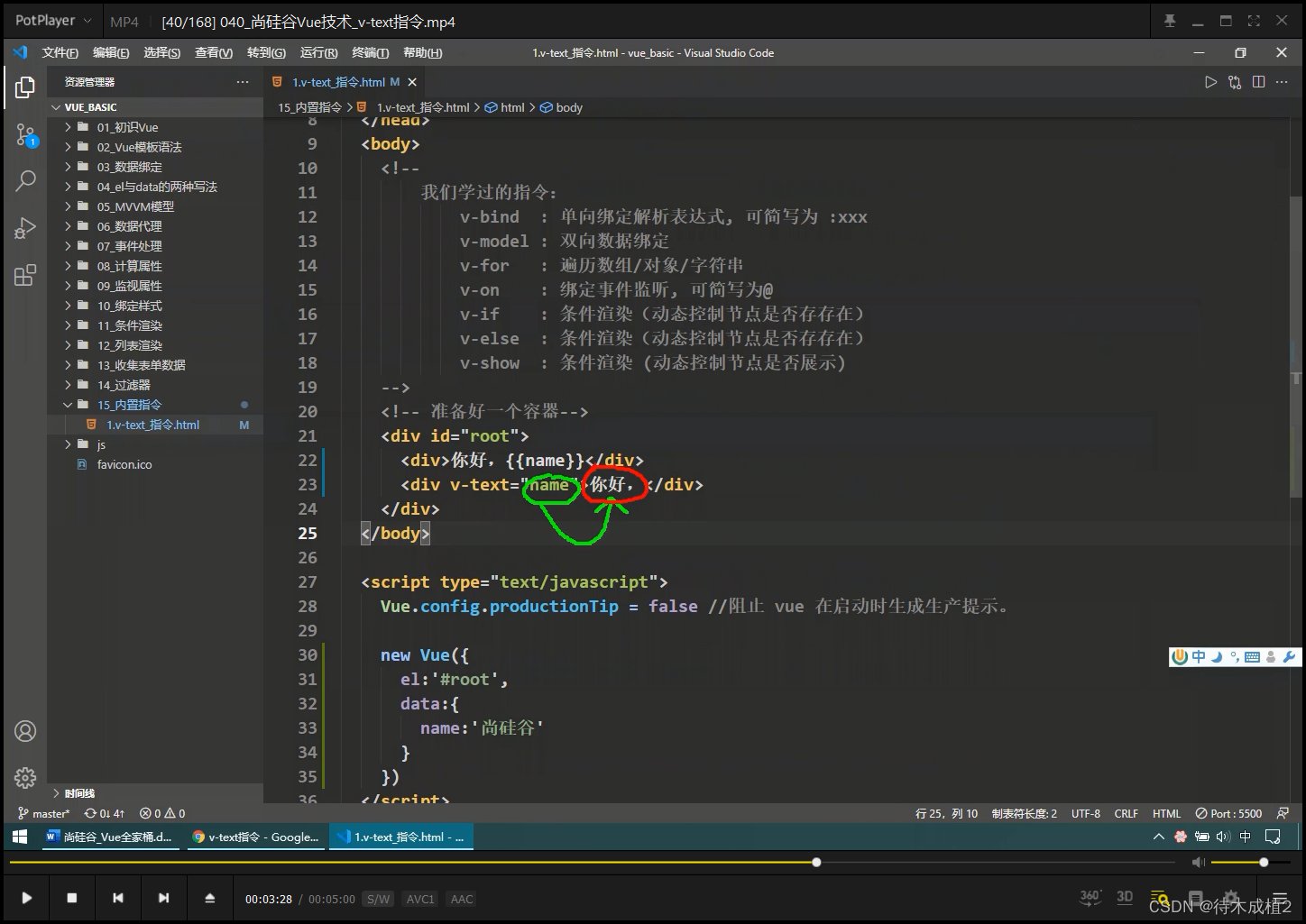Open the PotPlayer main menu dropdown
This screenshot has width=1306, height=924.
[53, 20]
